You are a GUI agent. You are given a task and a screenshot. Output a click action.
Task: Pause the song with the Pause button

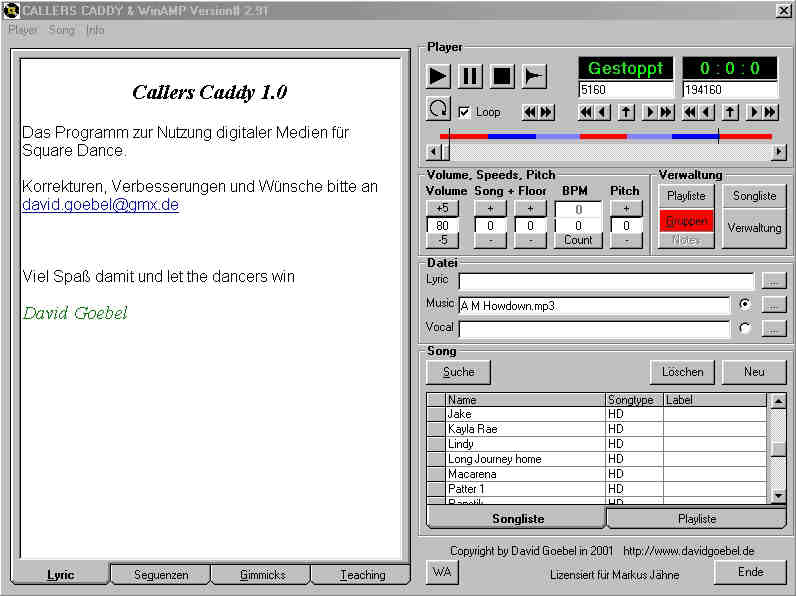coord(470,77)
